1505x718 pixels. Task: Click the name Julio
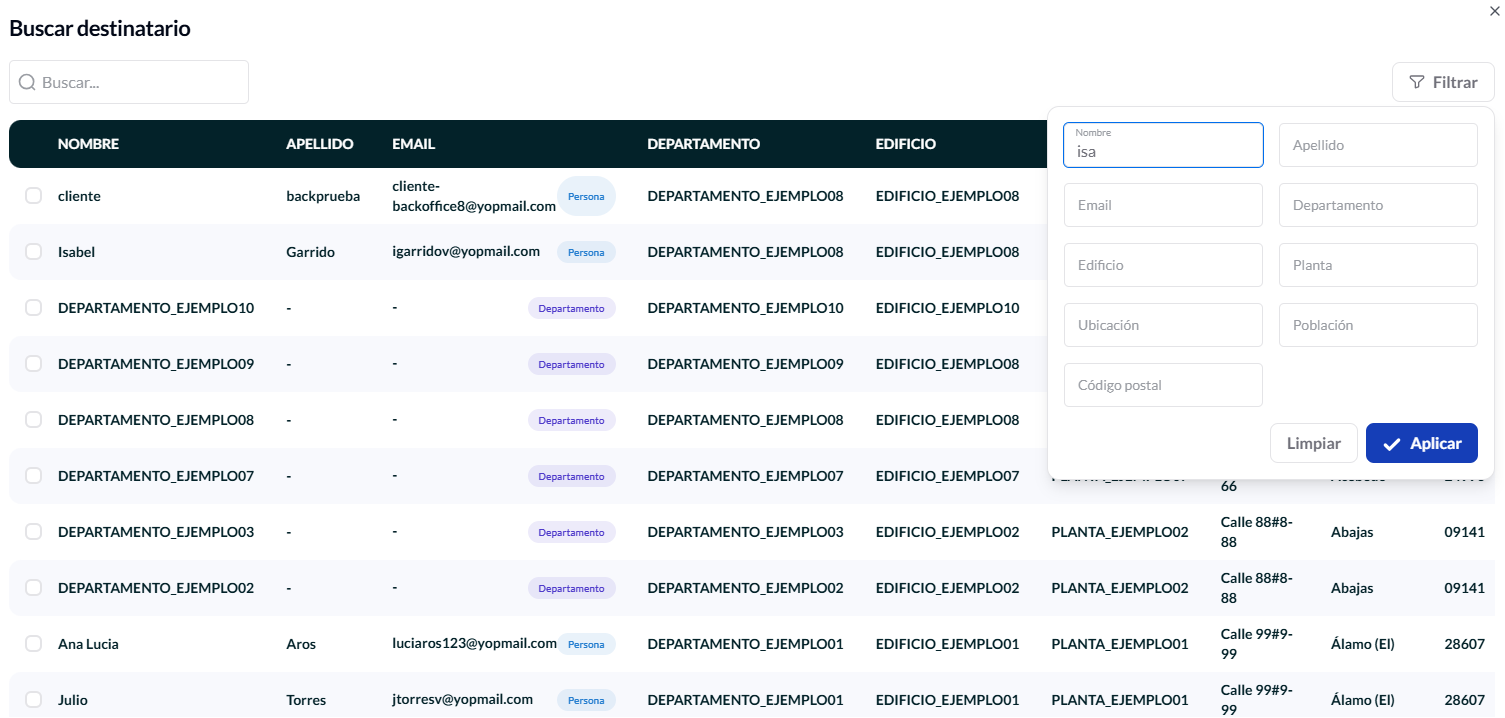pos(73,700)
